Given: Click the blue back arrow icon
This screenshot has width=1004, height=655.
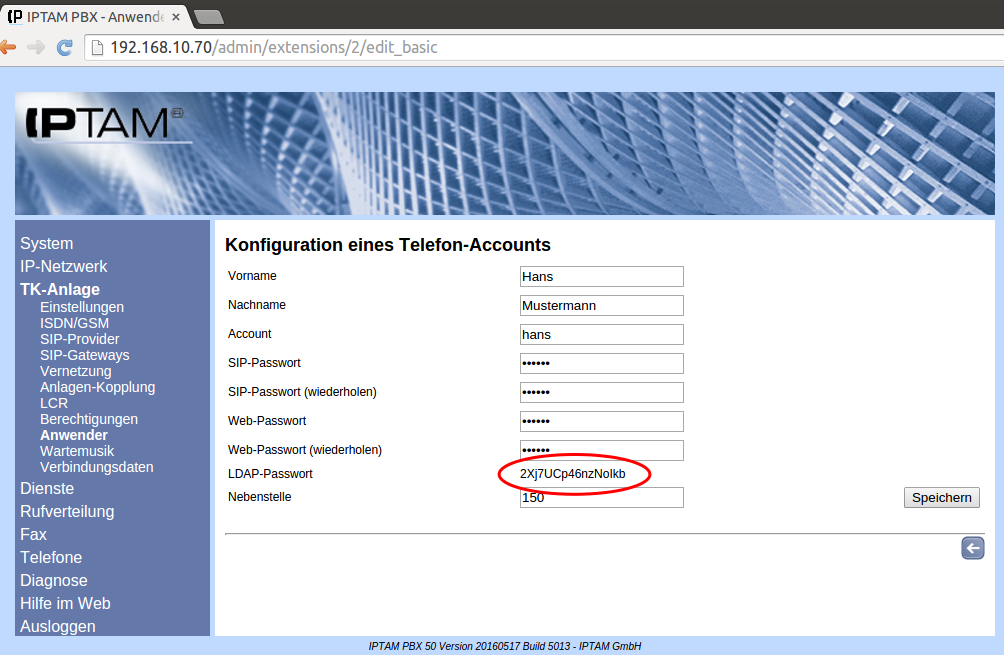Looking at the screenshot, I should coord(972,547).
